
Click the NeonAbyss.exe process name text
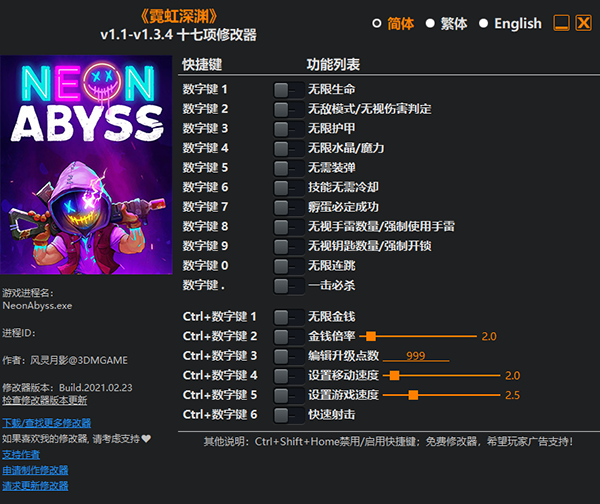tap(37, 306)
